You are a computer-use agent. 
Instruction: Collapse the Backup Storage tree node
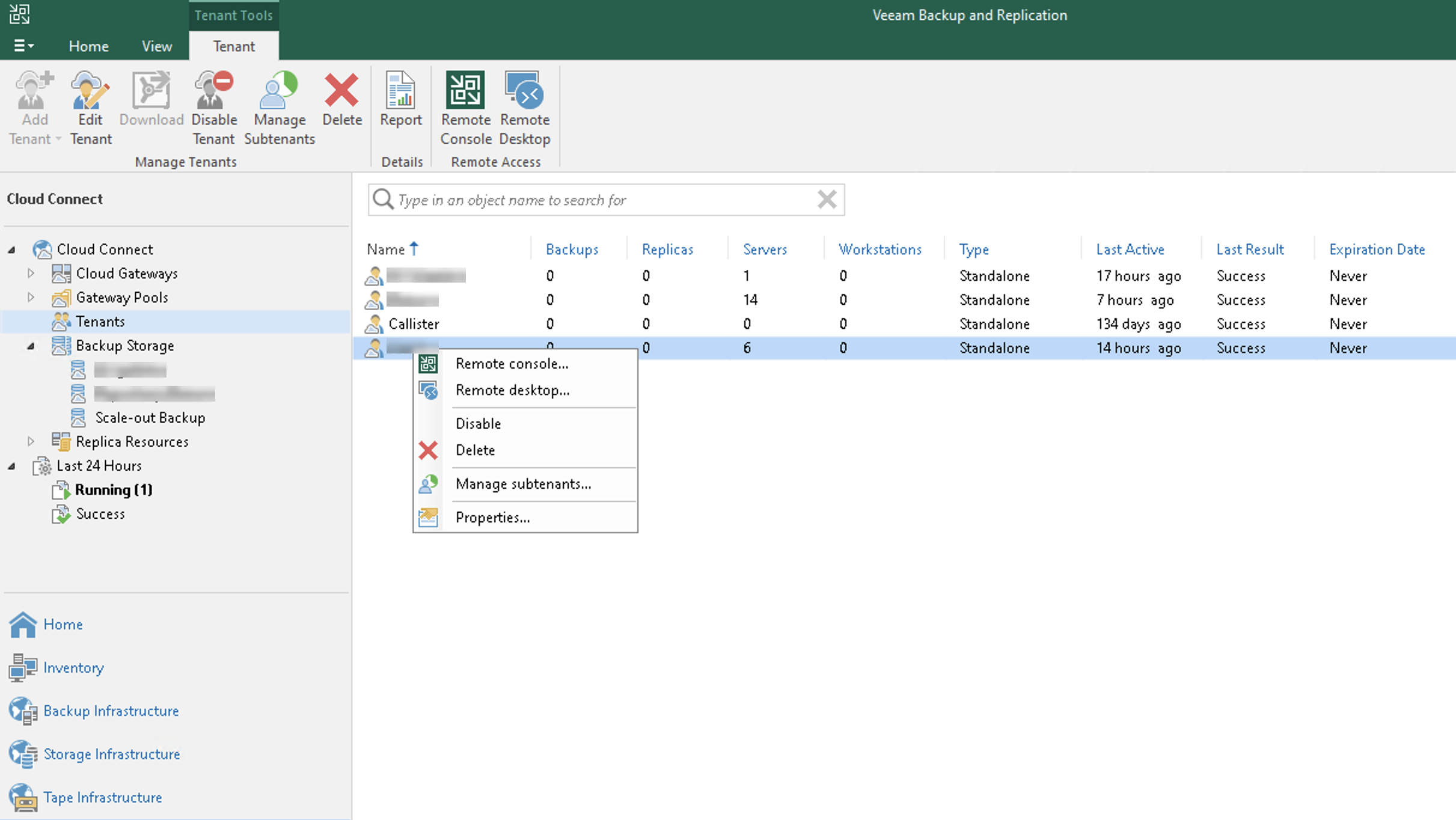(x=31, y=346)
